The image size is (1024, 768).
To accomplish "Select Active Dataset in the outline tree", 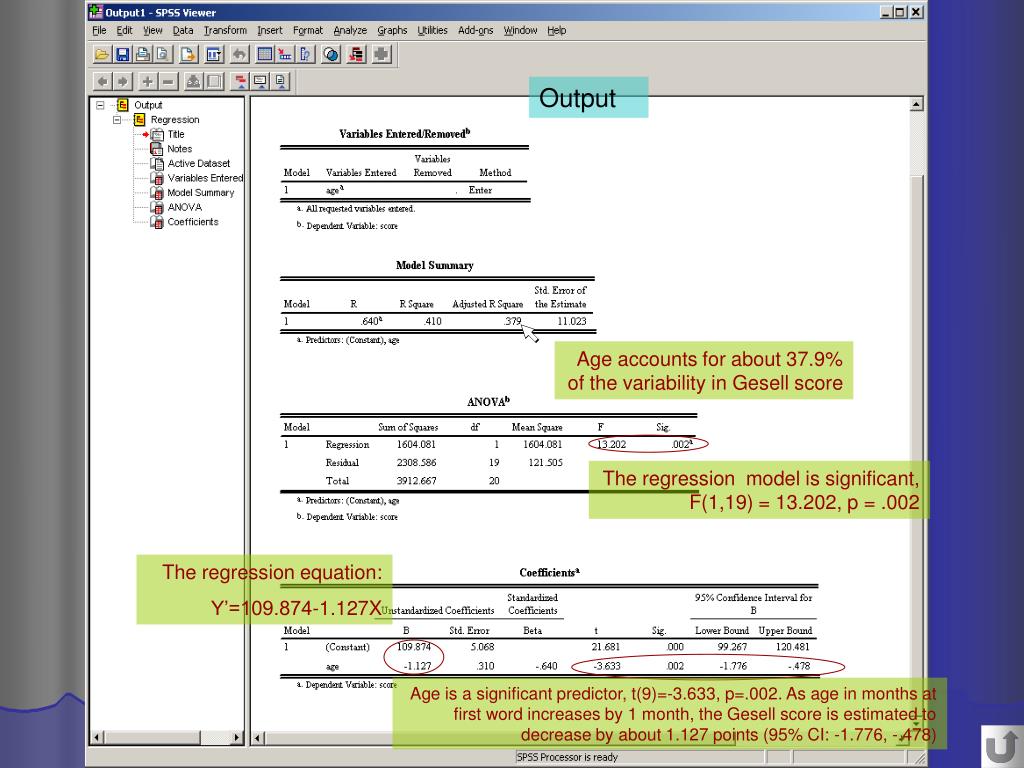I will point(199,163).
